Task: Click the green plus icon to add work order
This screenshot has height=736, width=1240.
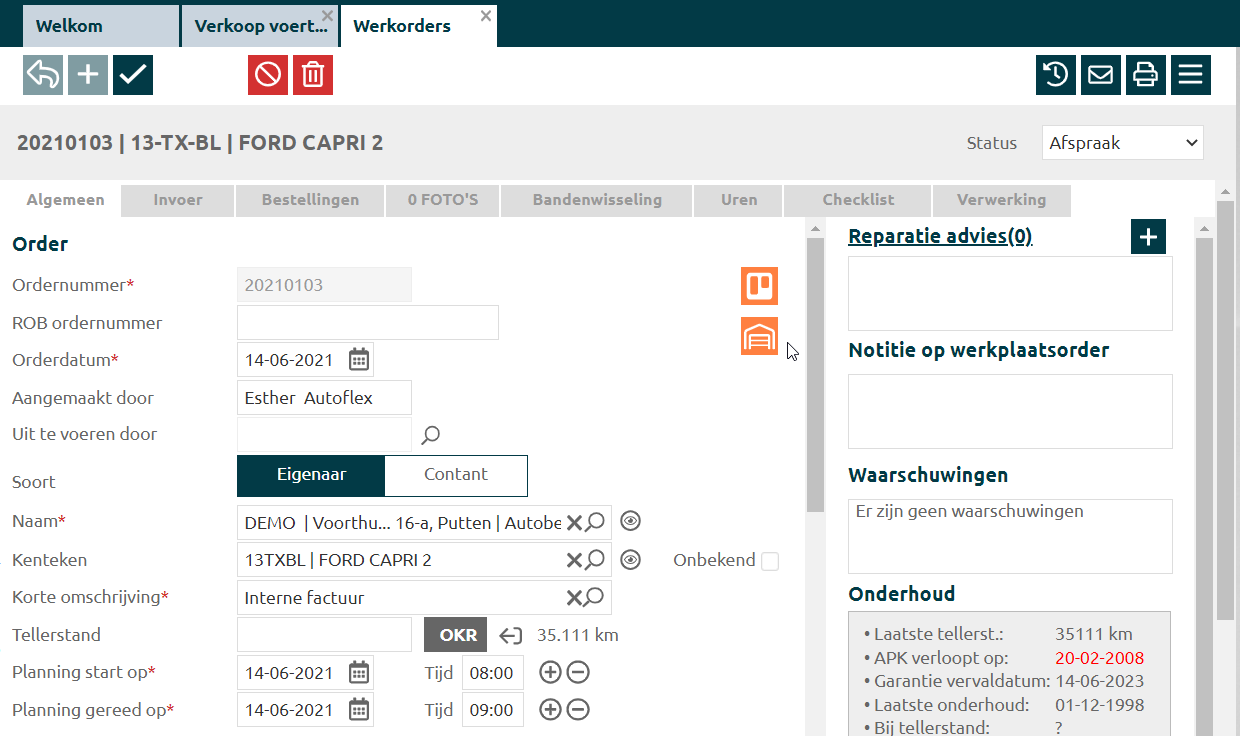Action: click(x=88, y=75)
